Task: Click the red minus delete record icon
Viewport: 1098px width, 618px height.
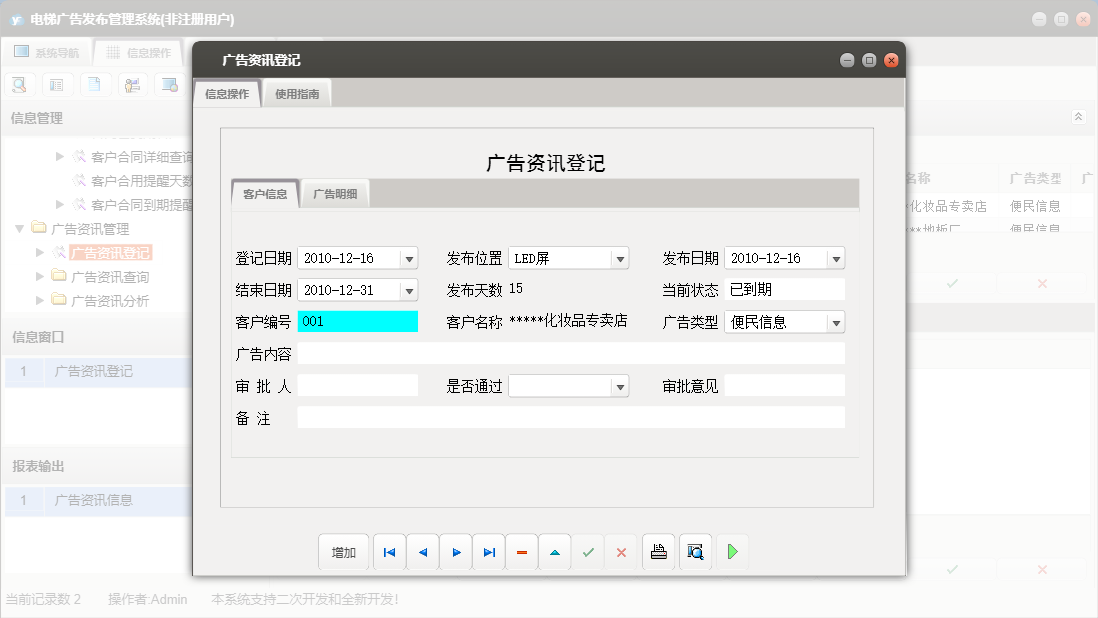Action: pyautogui.click(x=521, y=551)
